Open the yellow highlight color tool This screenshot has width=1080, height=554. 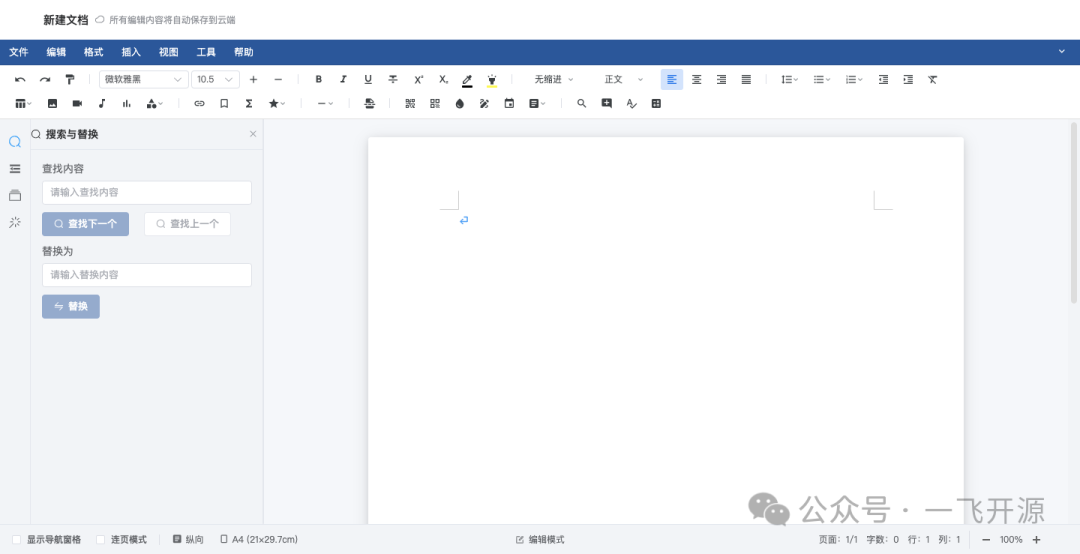point(492,81)
